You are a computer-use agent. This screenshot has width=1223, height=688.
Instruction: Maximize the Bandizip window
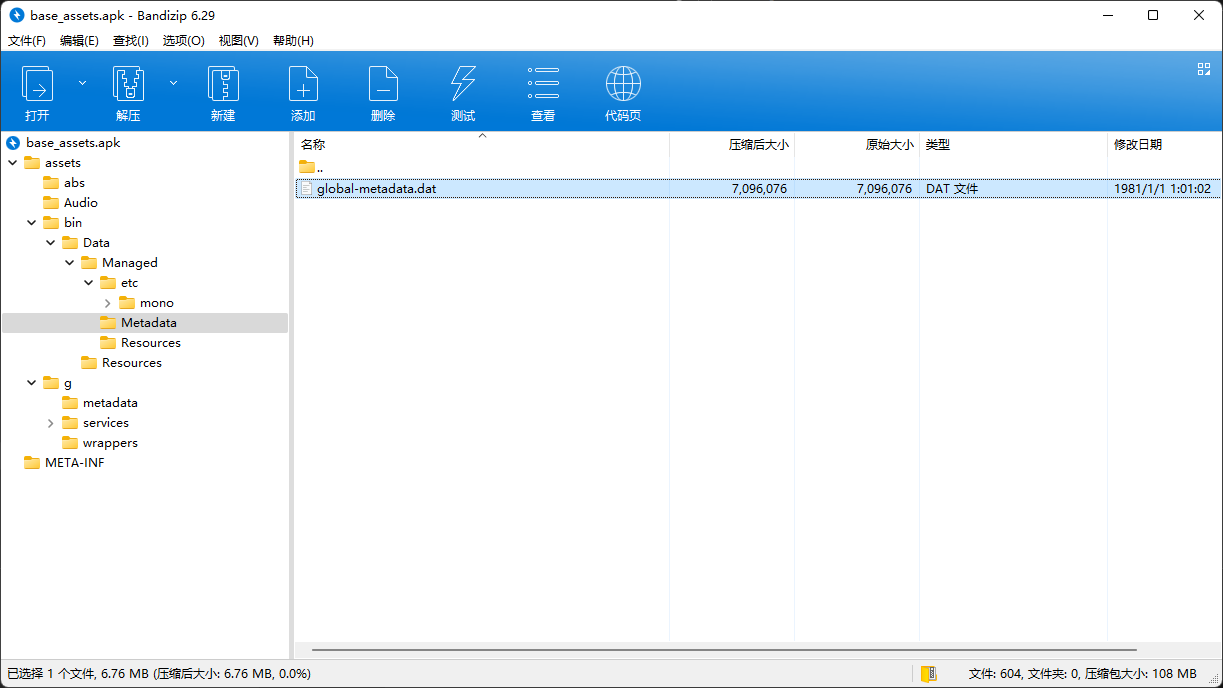[1153, 15]
